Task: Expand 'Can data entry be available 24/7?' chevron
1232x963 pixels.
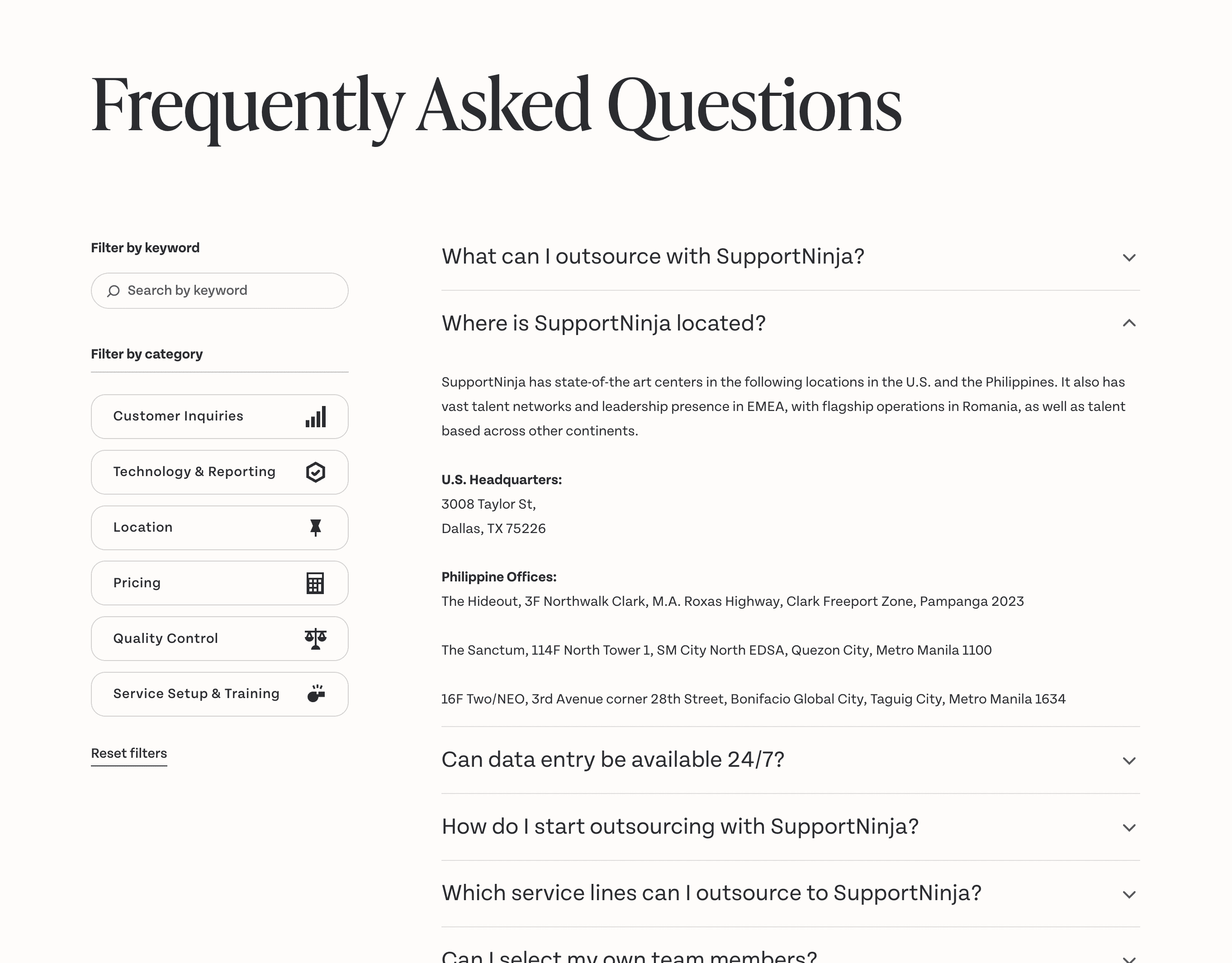Action: (1129, 760)
